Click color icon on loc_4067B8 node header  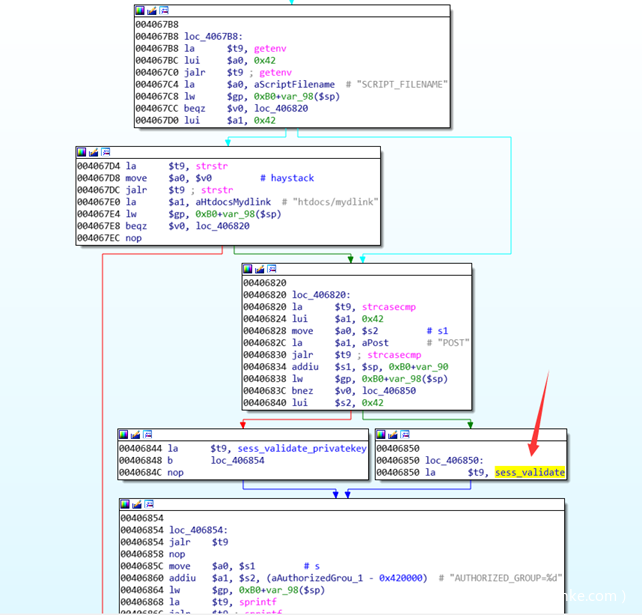point(140,11)
